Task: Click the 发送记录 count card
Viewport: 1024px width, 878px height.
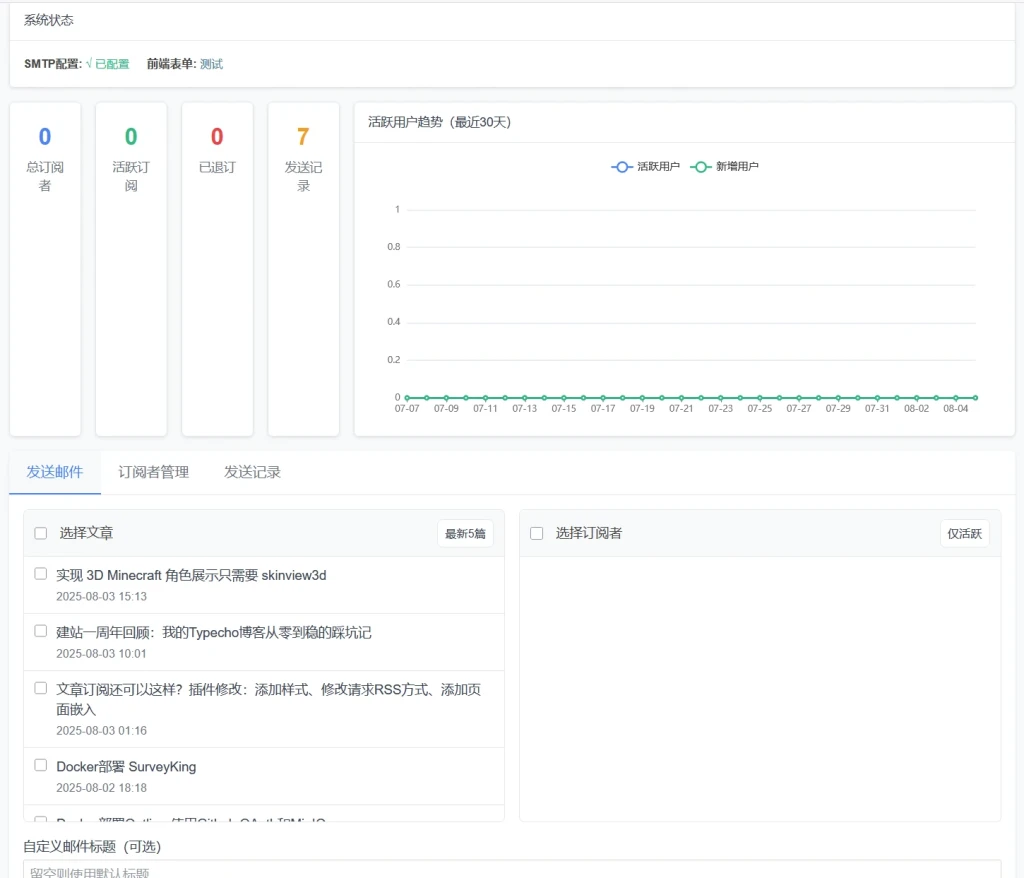Action: pos(303,268)
